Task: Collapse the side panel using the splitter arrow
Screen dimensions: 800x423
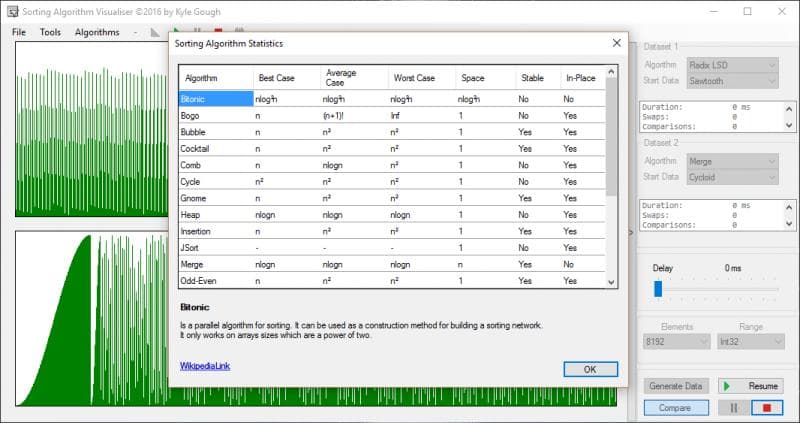Action: 630,232
